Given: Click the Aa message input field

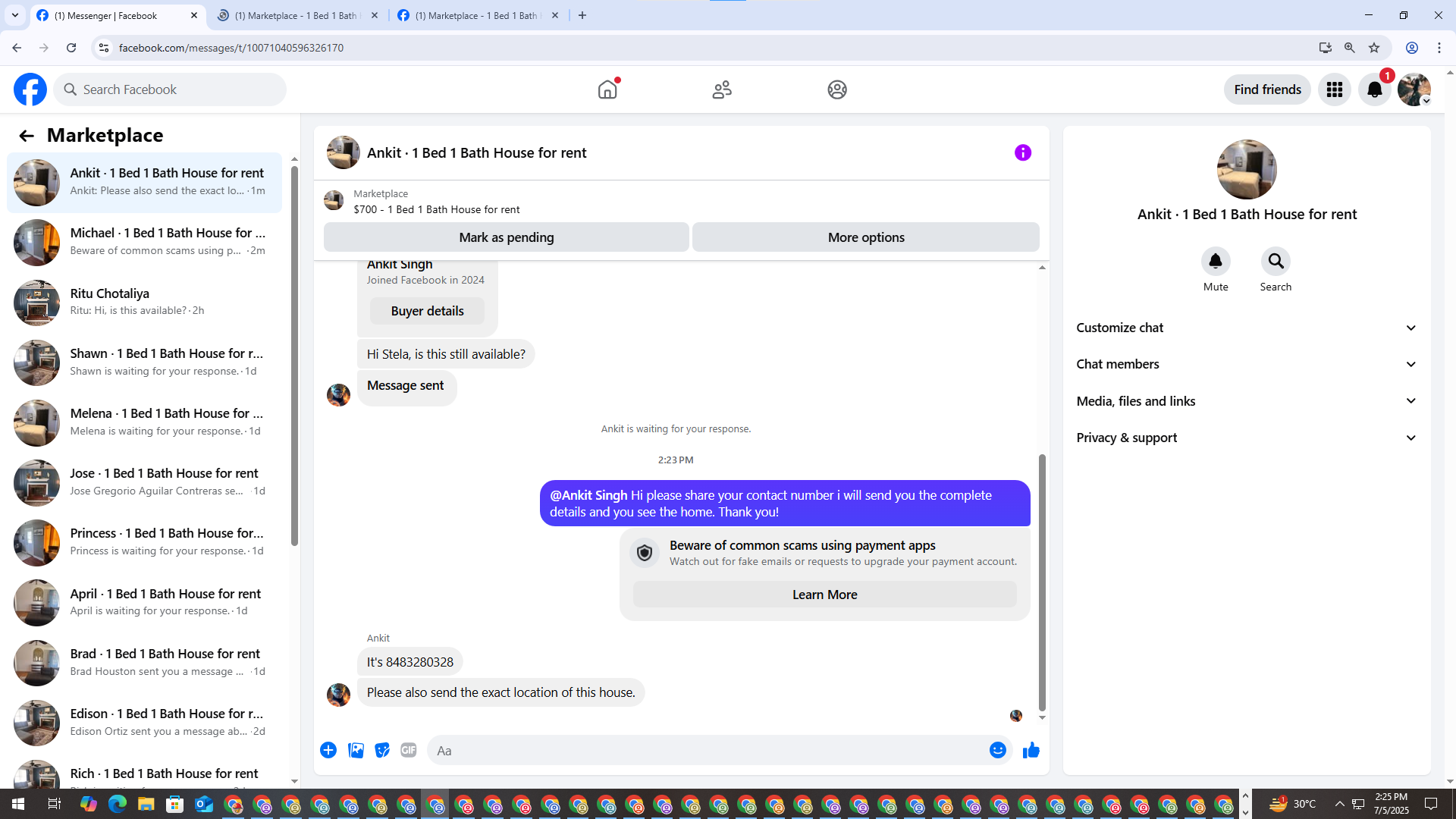Looking at the screenshot, I should click(705, 751).
